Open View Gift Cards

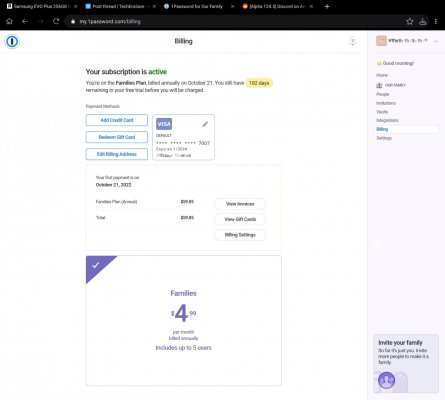click(x=240, y=219)
